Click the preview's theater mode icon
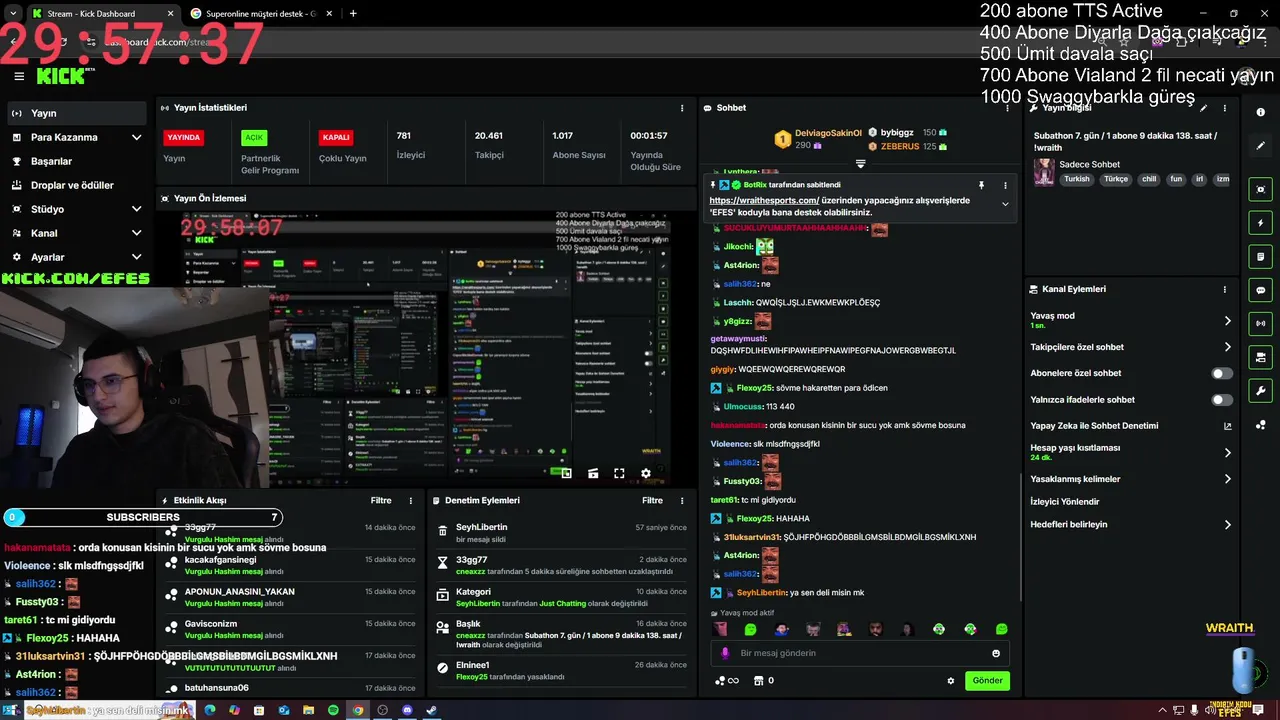 [x=593, y=474]
